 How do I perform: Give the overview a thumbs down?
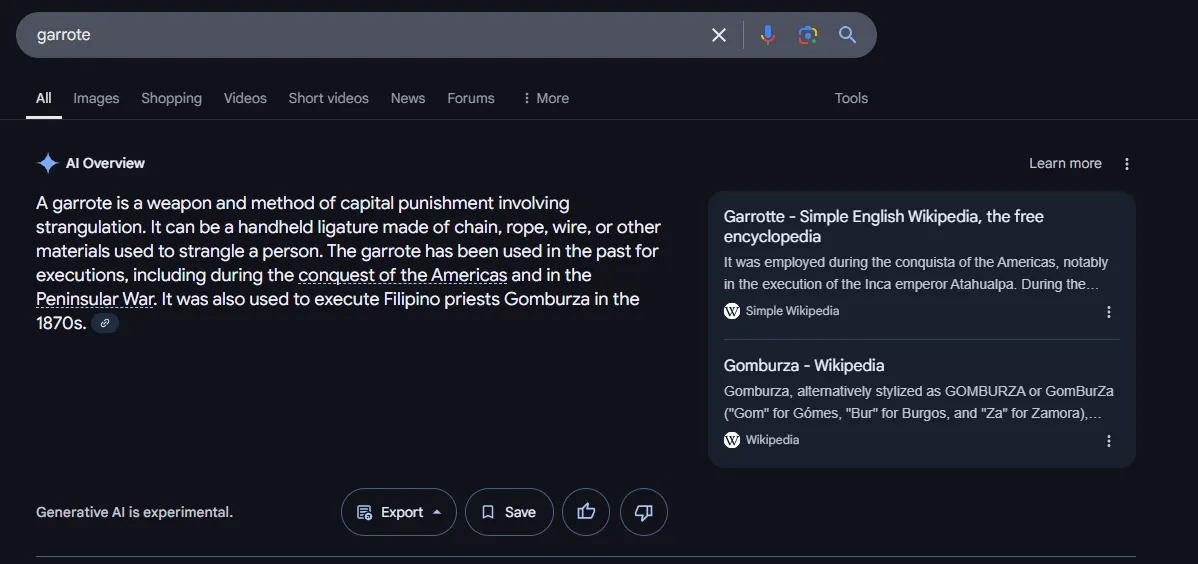[x=644, y=512]
